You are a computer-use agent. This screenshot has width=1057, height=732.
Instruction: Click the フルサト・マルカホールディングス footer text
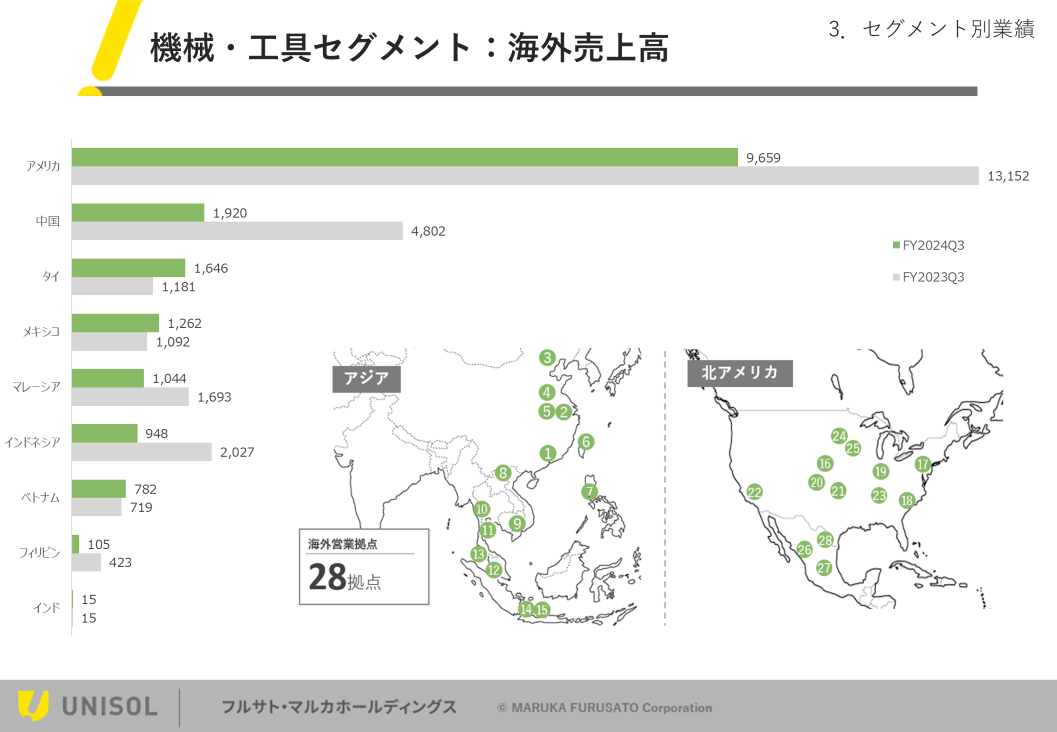[338, 707]
